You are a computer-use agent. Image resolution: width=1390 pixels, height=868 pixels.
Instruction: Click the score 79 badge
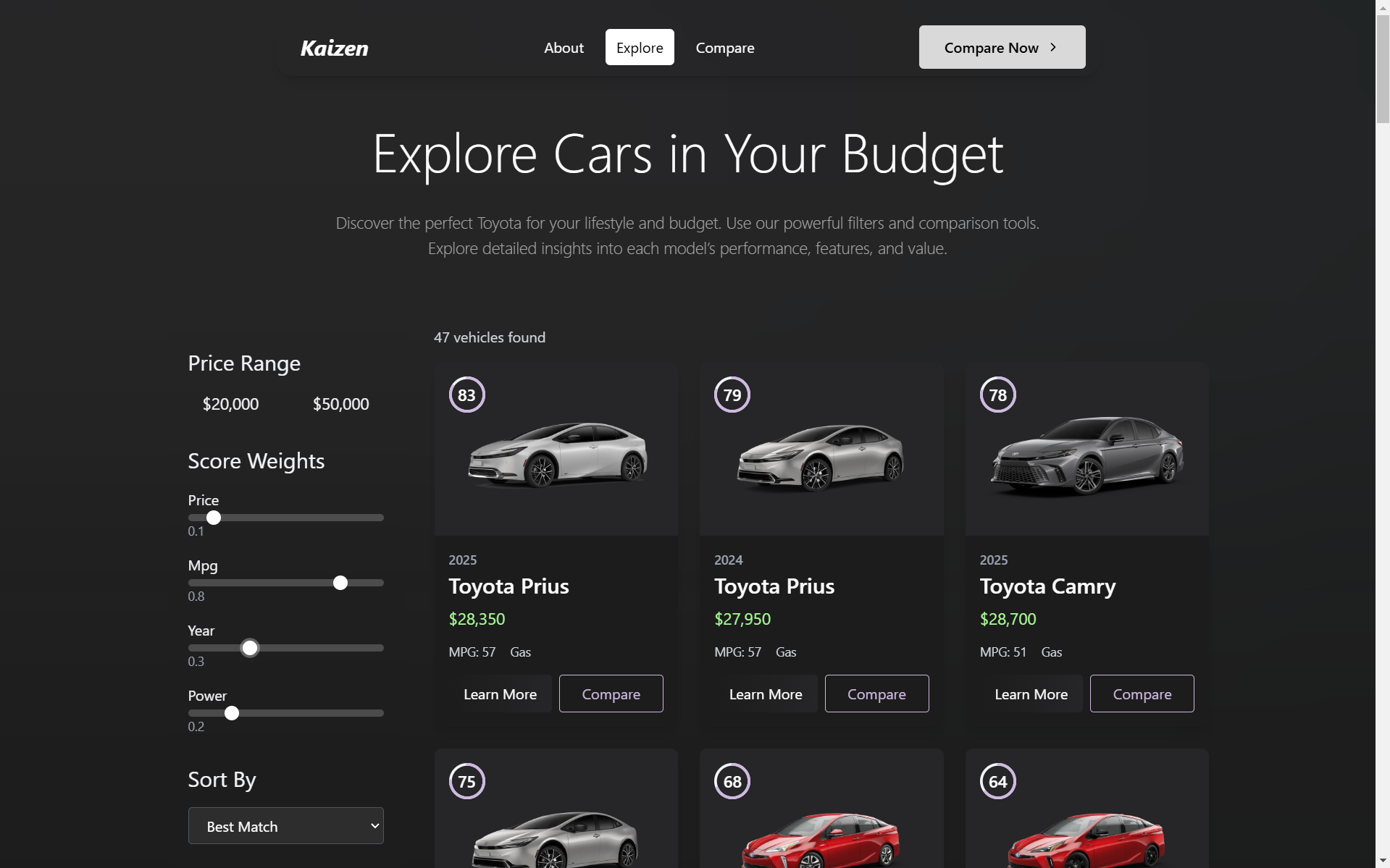tap(732, 395)
